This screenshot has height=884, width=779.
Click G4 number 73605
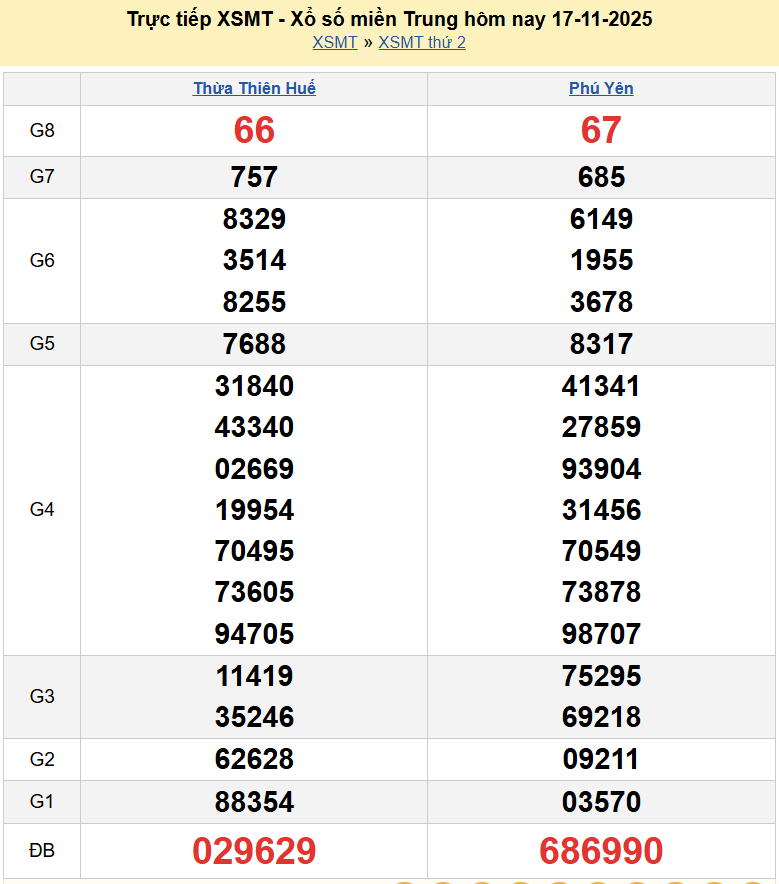click(254, 592)
